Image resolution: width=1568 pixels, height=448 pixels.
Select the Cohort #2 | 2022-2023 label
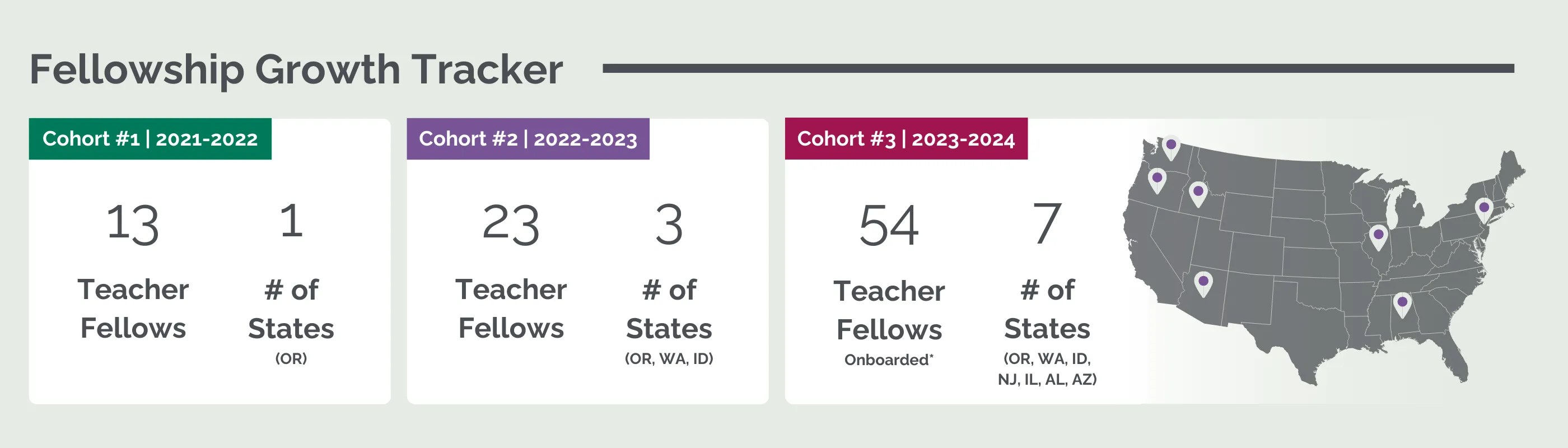(528, 139)
